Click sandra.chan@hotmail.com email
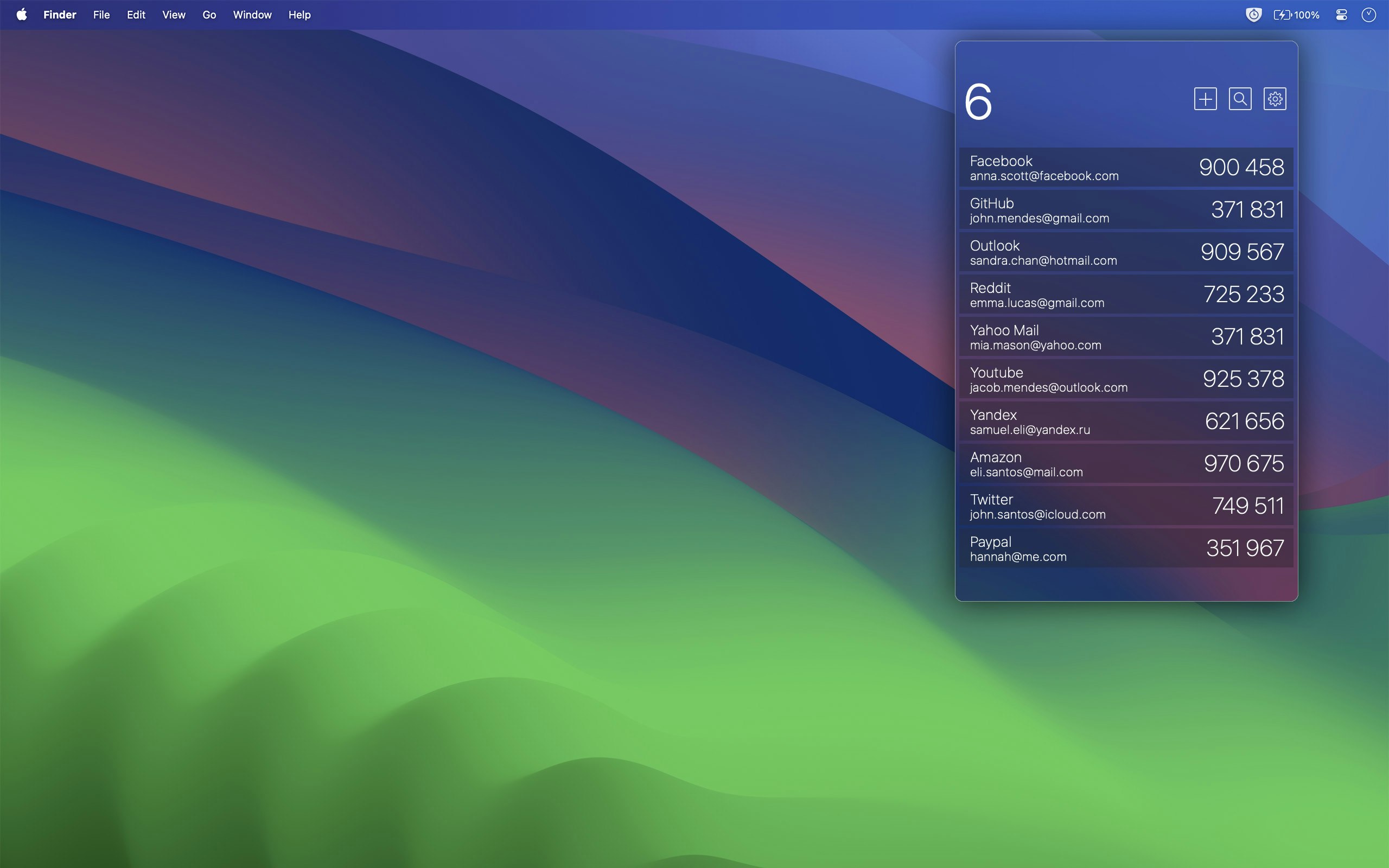The width and height of the screenshot is (1389, 868). [x=1043, y=260]
